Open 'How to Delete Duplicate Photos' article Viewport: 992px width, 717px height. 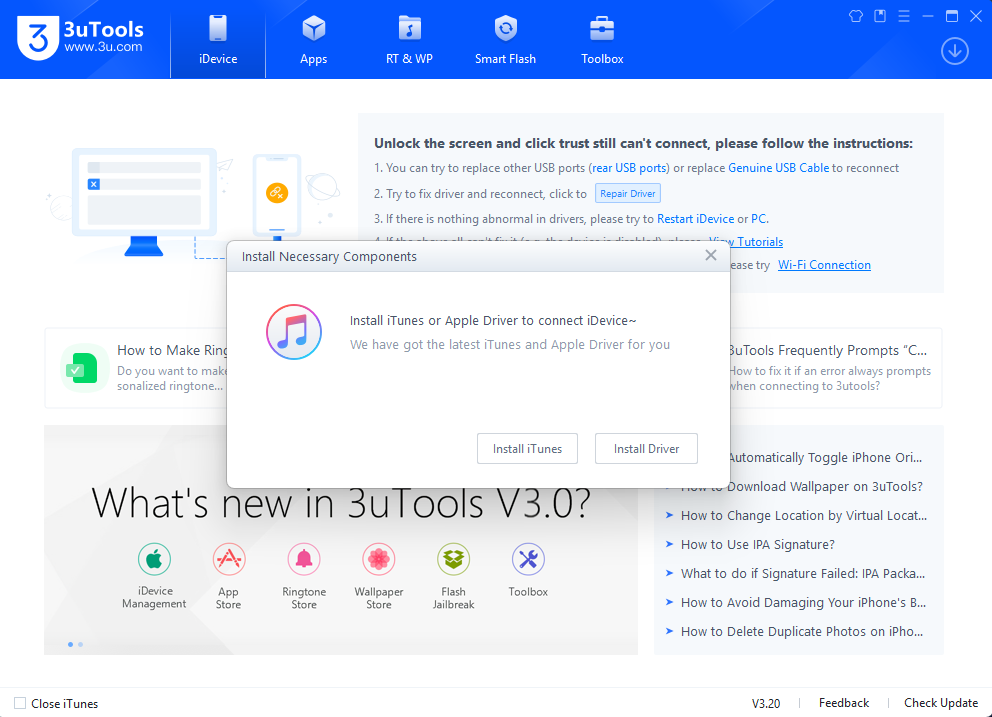pyautogui.click(x=802, y=632)
